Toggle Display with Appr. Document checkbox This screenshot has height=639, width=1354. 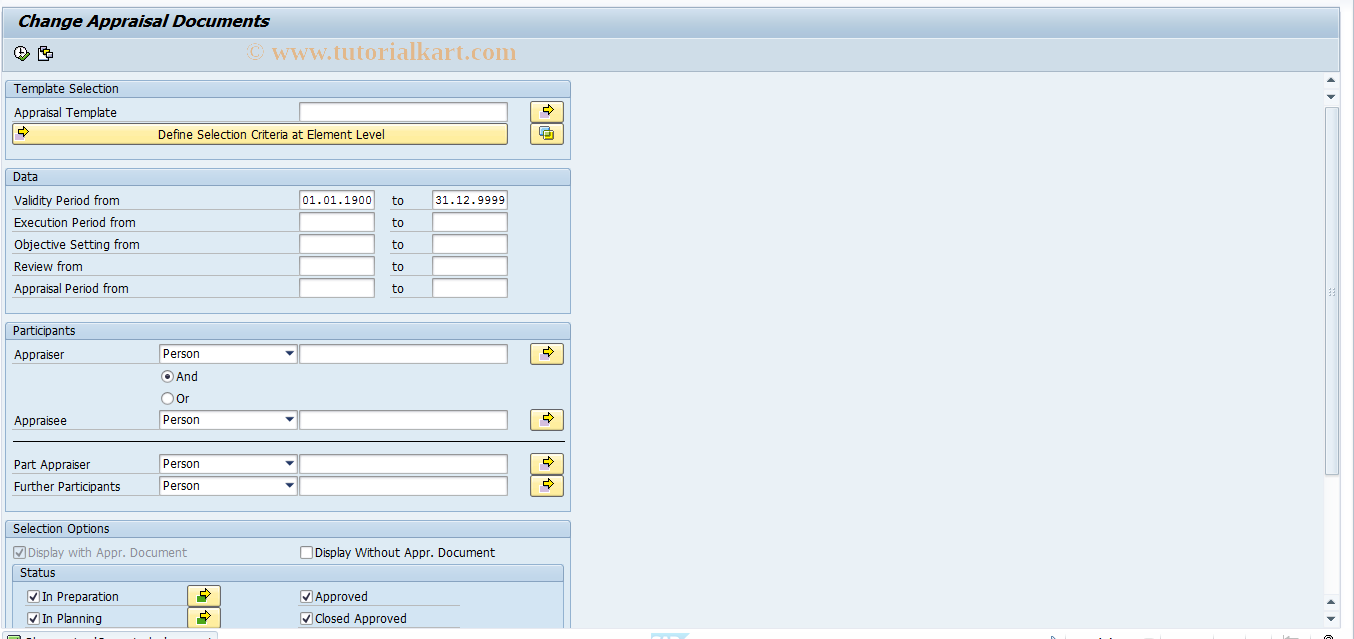click(x=20, y=552)
